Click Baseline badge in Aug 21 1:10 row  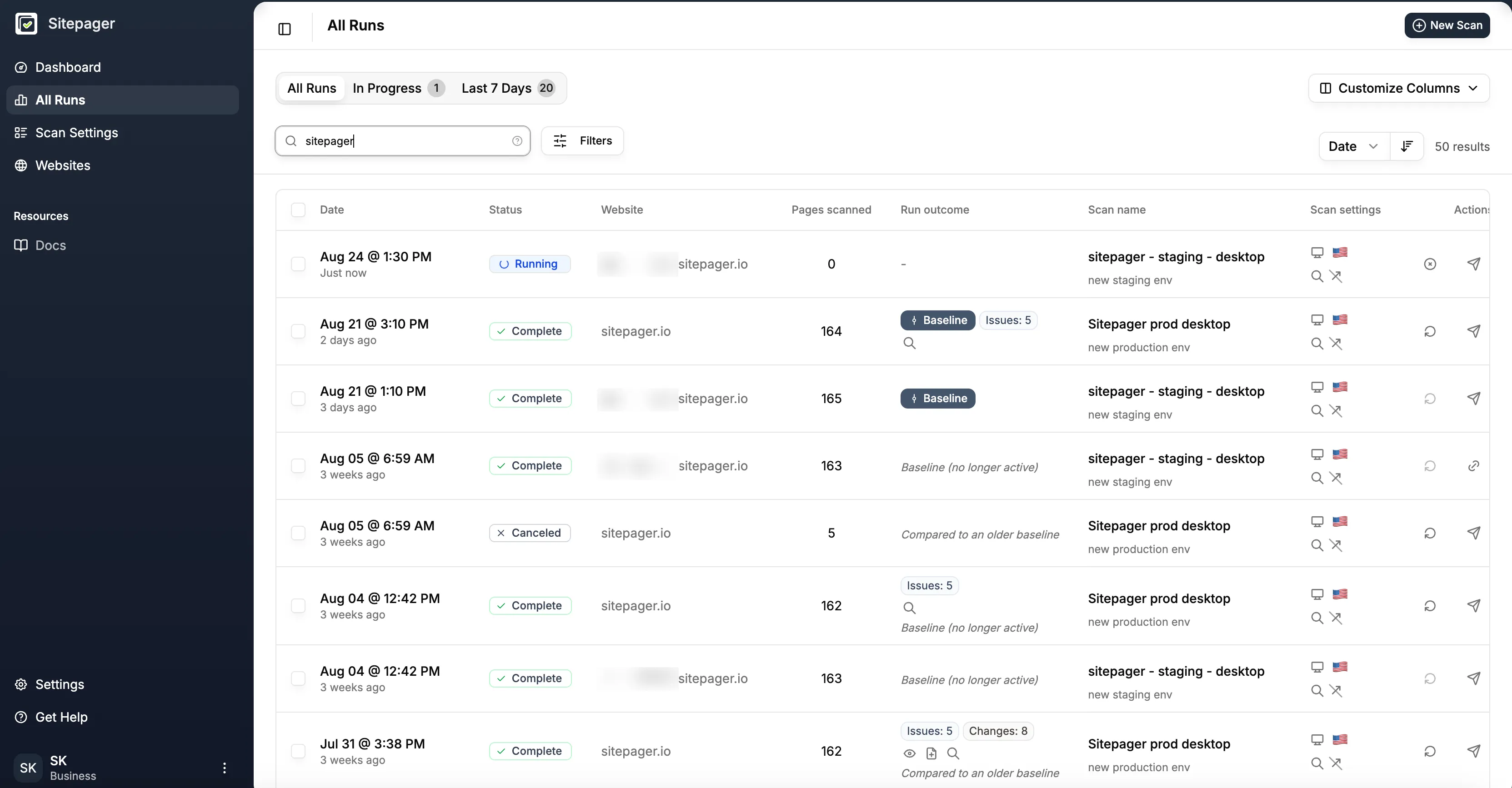[x=937, y=399]
